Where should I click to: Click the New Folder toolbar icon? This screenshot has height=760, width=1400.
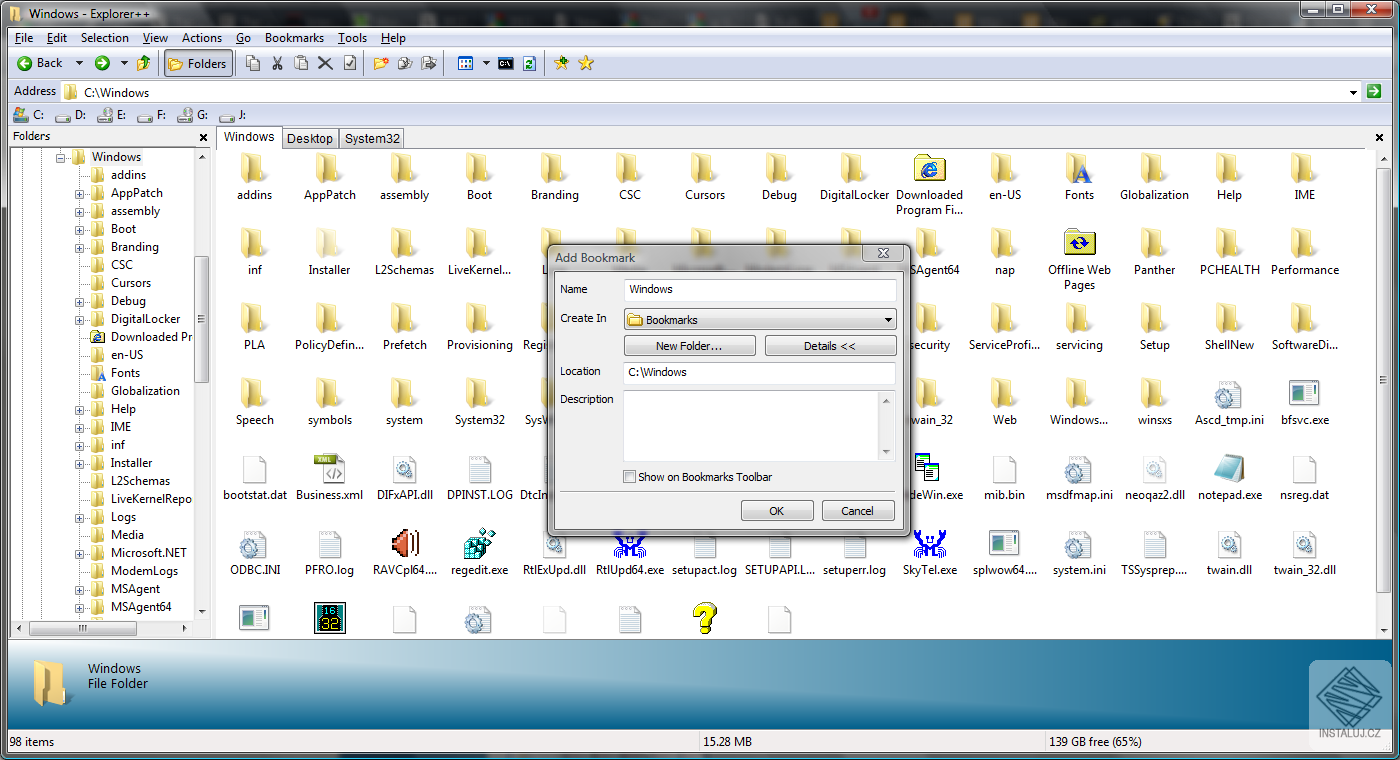pyautogui.click(x=381, y=63)
